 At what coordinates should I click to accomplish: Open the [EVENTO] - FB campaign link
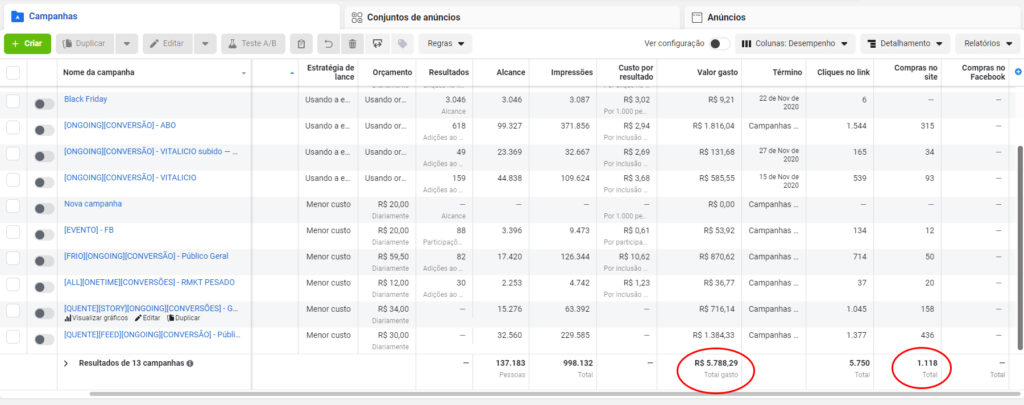click(89, 230)
